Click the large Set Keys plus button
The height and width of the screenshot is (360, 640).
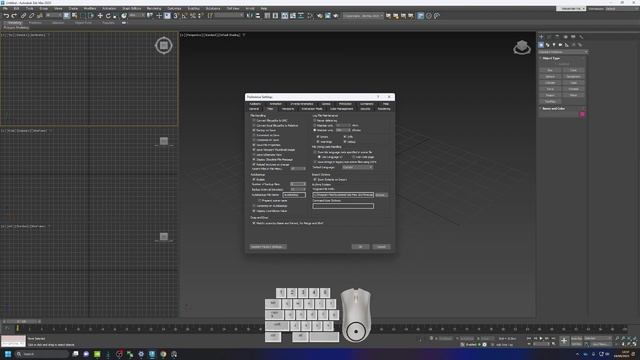coord(564,341)
